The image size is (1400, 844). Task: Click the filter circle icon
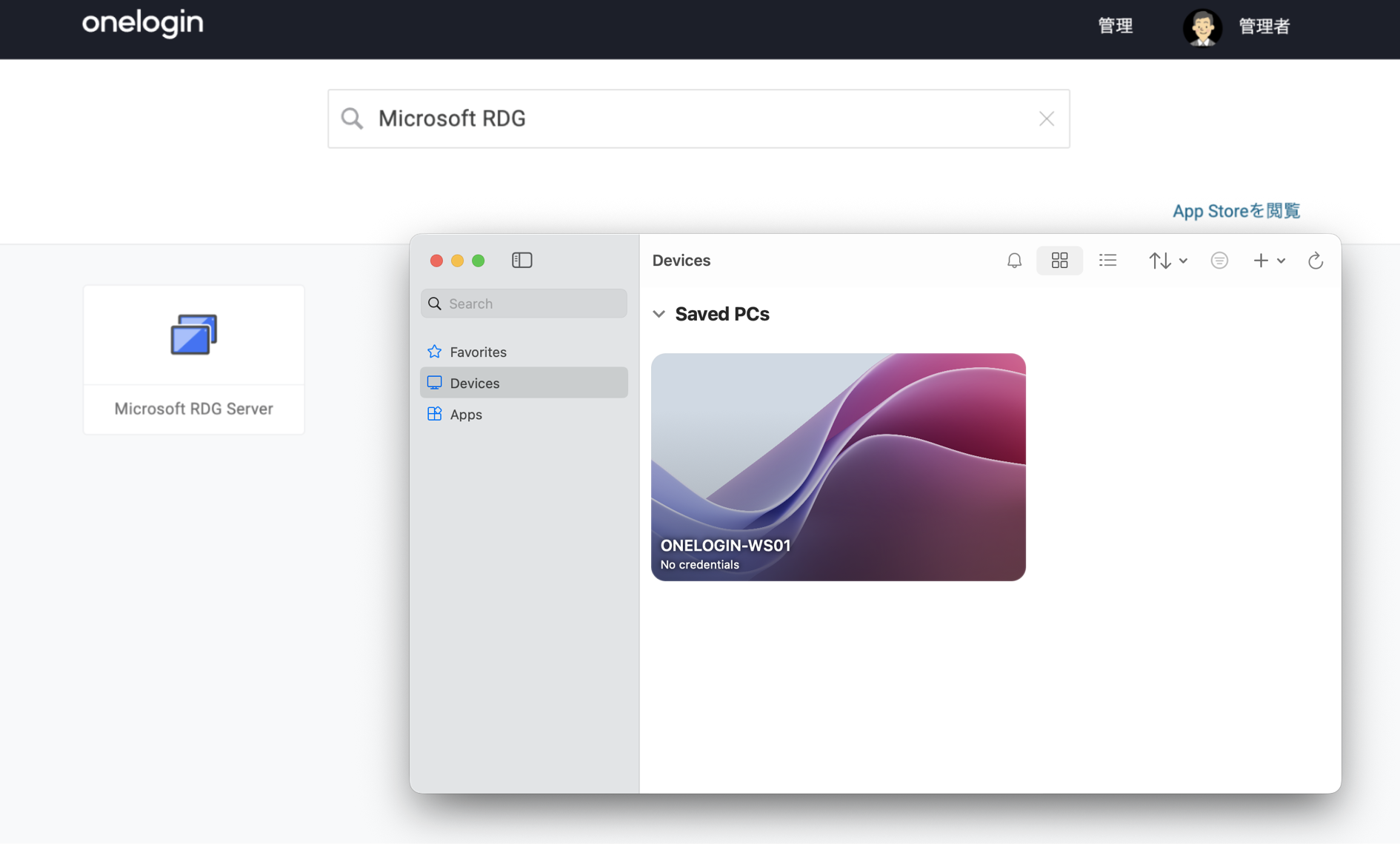coord(1219,261)
